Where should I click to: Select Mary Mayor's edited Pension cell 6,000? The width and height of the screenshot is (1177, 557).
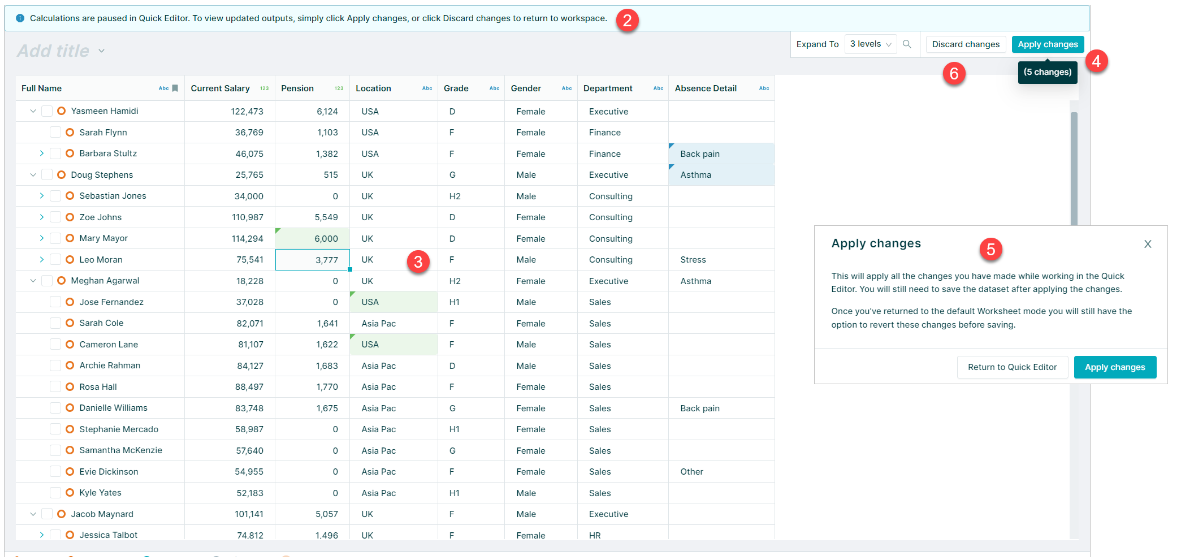tap(312, 238)
